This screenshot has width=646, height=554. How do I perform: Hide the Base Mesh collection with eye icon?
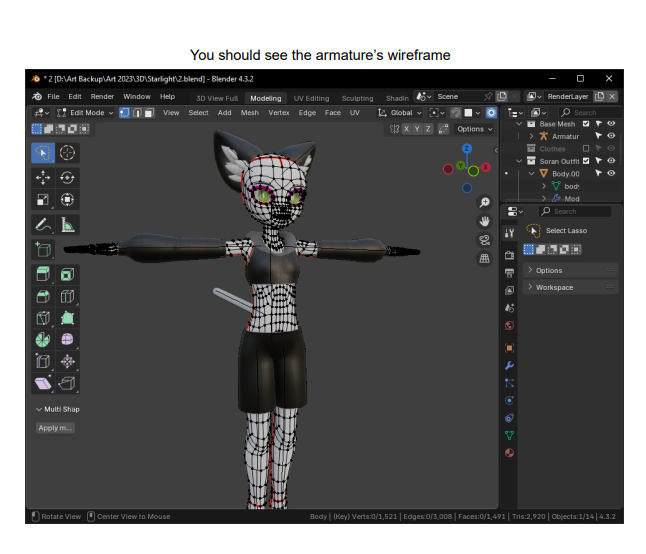tap(611, 124)
